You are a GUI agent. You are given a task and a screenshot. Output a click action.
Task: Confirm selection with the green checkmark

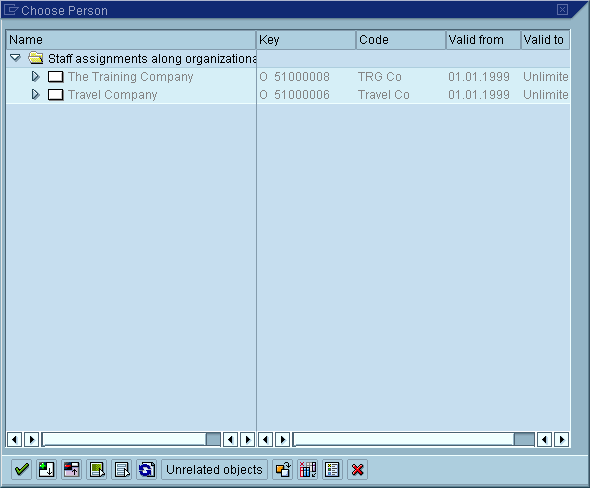coord(21,469)
